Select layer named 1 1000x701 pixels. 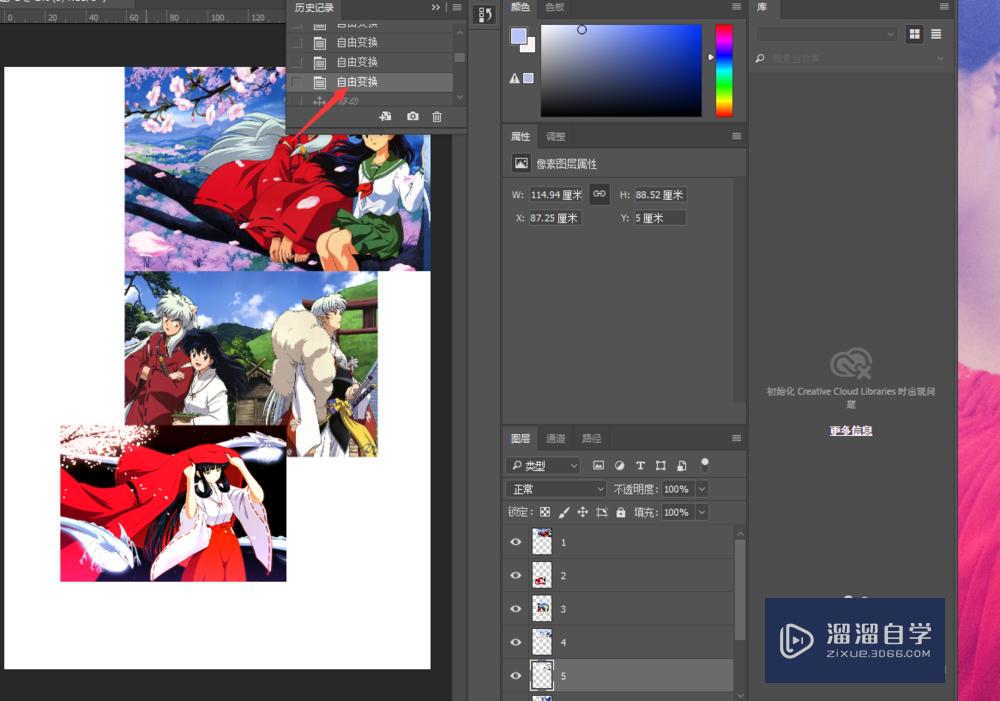pos(619,542)
